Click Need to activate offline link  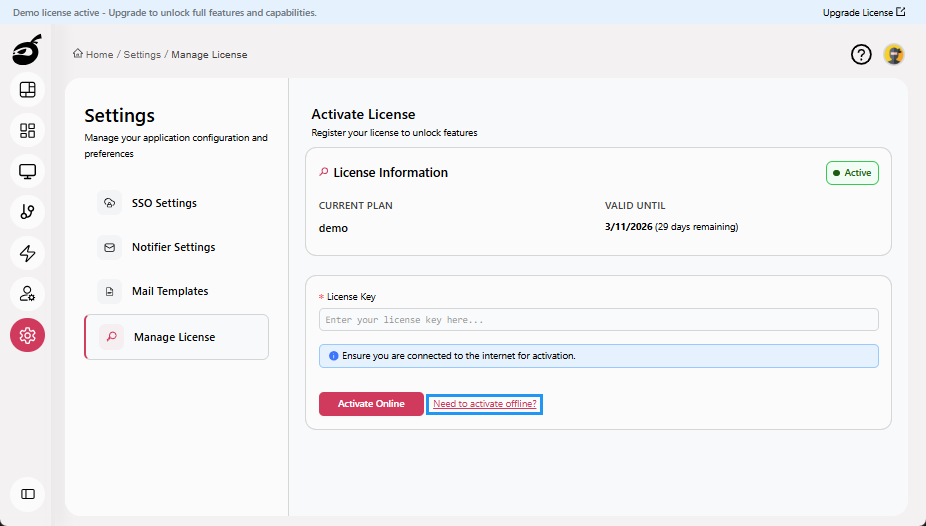484,404
